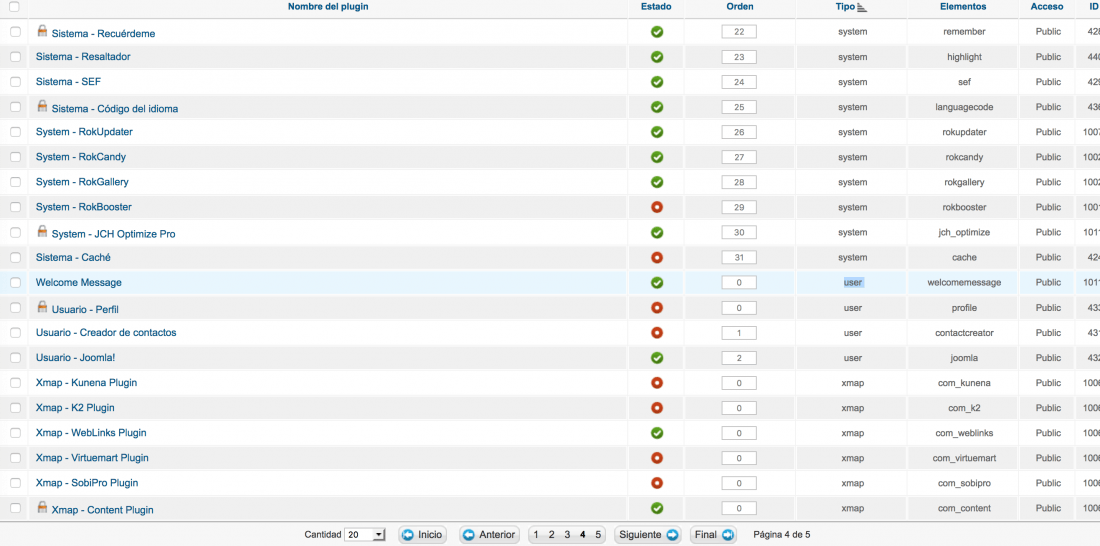
Task: Enable Xmap - SobiPro Plugin status icon
Action: (x=657, y=484)
